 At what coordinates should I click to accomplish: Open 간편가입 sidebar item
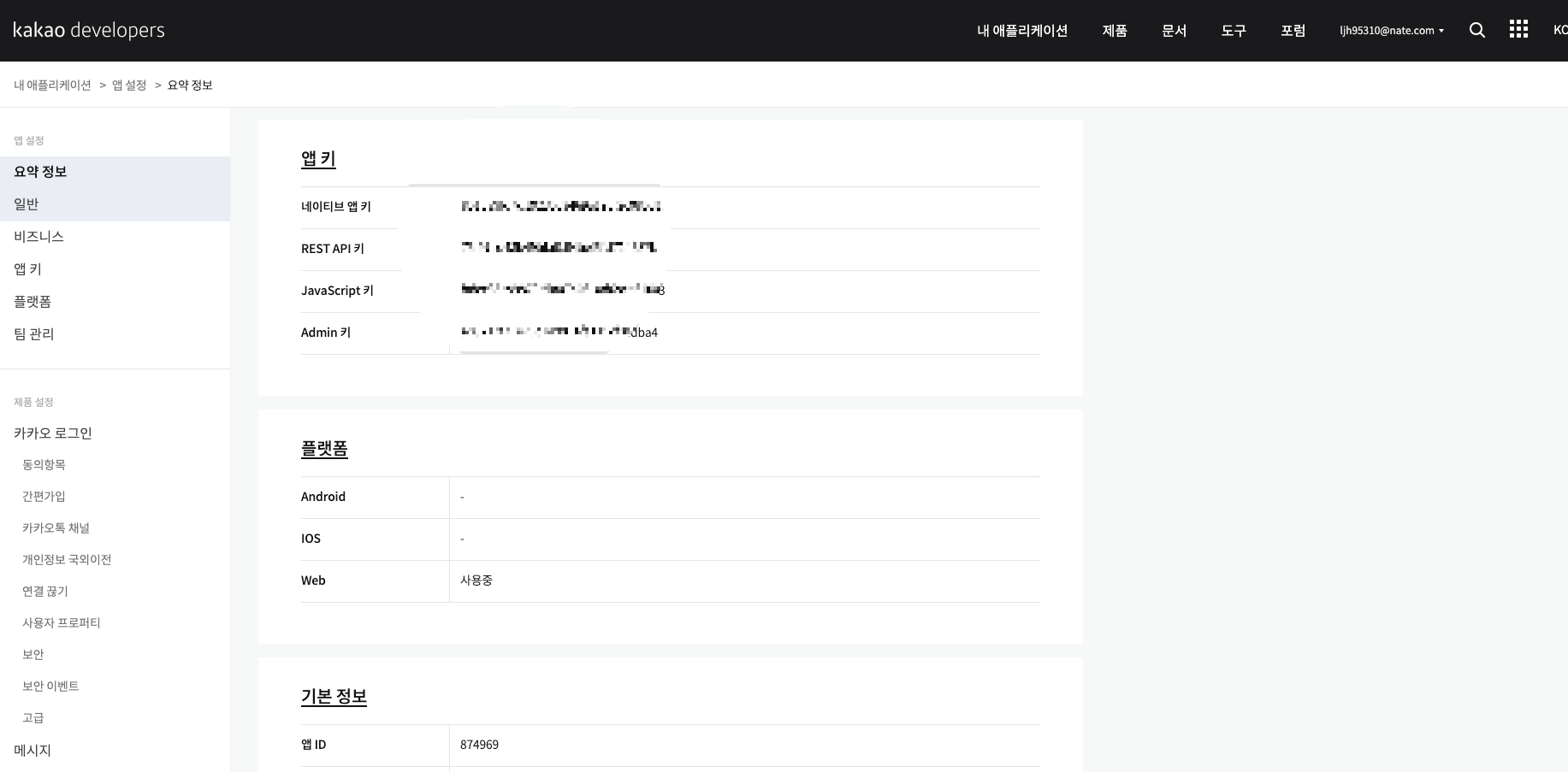pos(44,496)
